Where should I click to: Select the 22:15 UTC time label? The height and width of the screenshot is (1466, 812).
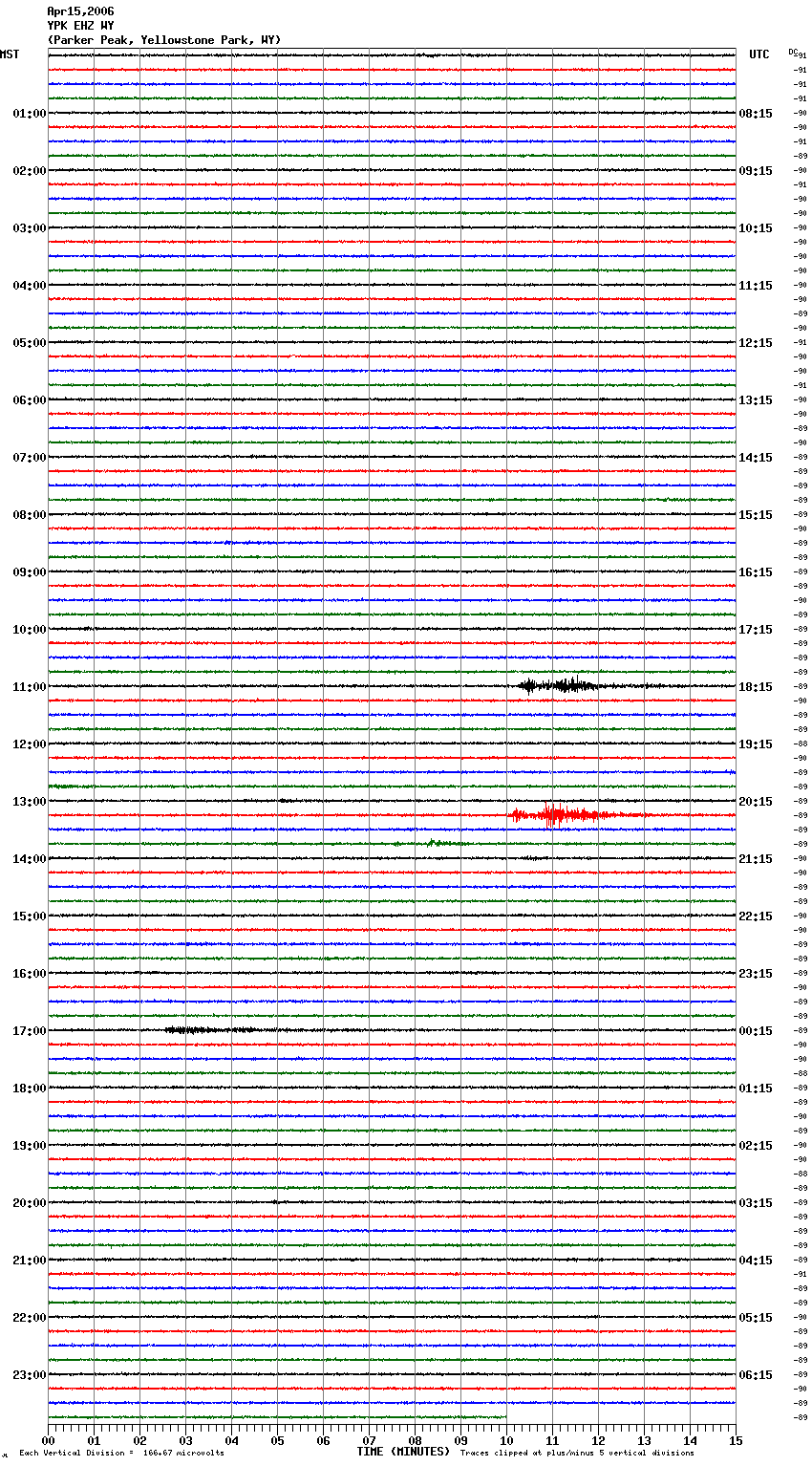pos(756,916)
